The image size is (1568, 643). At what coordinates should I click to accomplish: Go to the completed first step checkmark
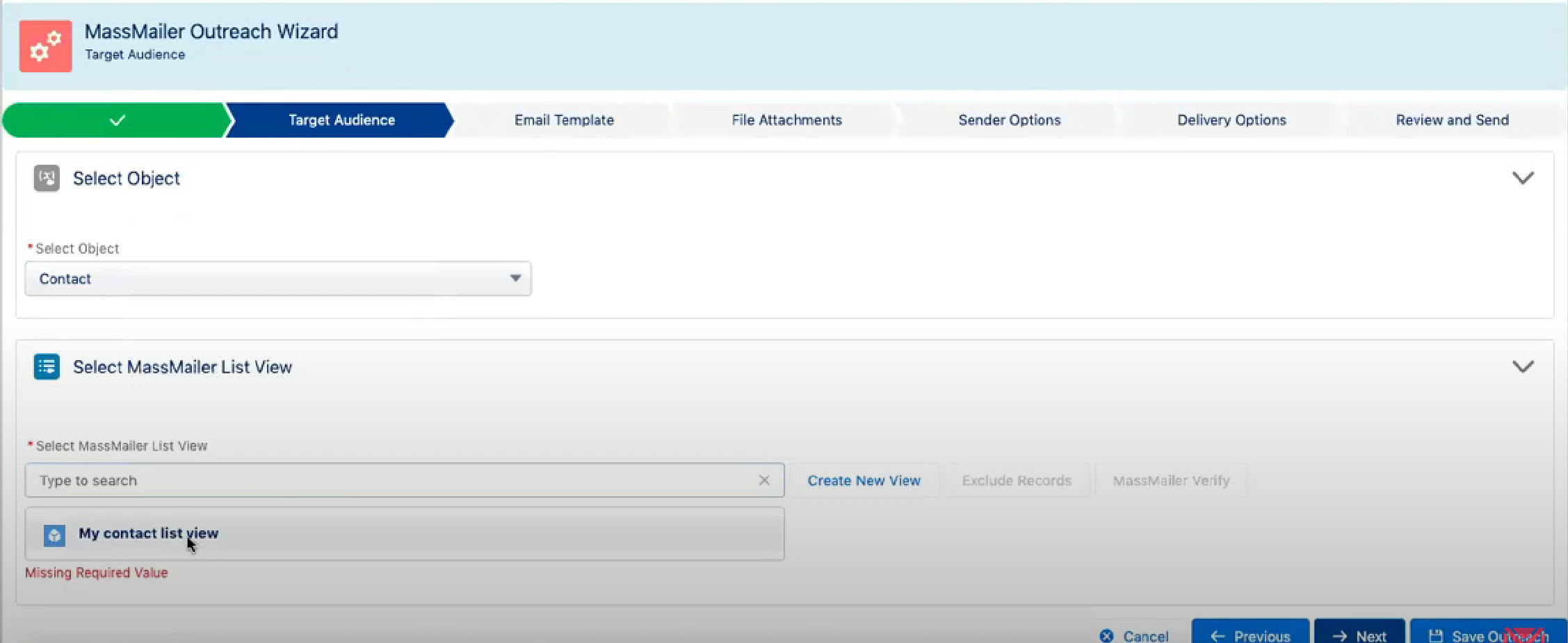[x=117, y=120]
